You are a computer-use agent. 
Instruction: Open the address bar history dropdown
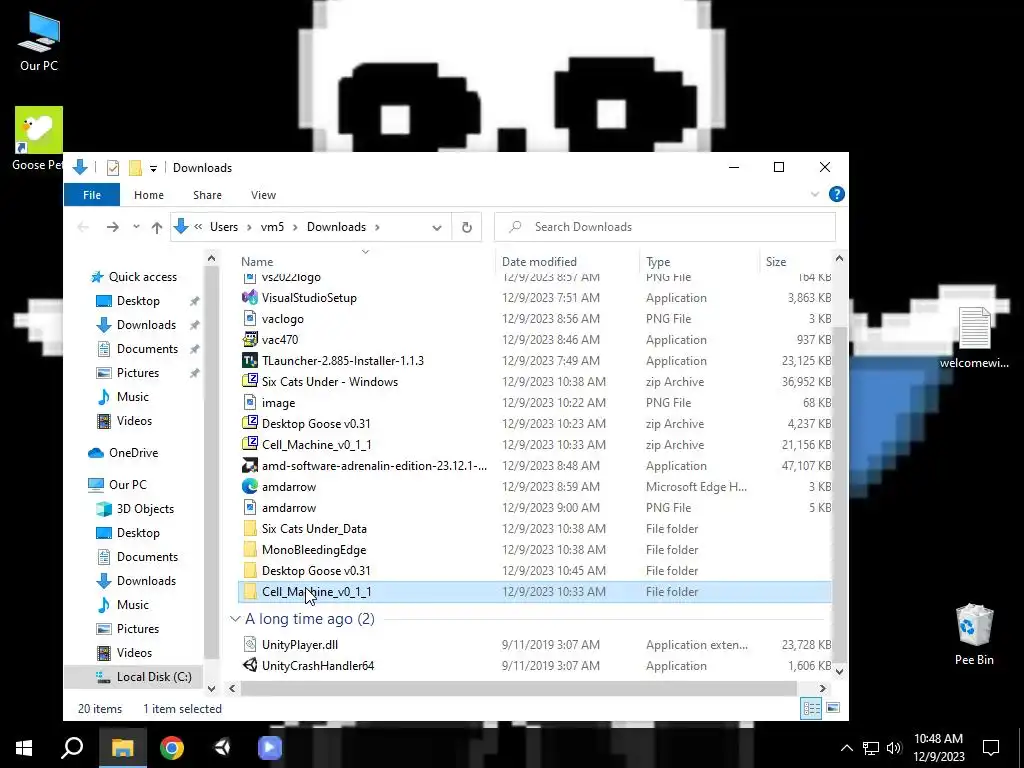click(437, 227)
